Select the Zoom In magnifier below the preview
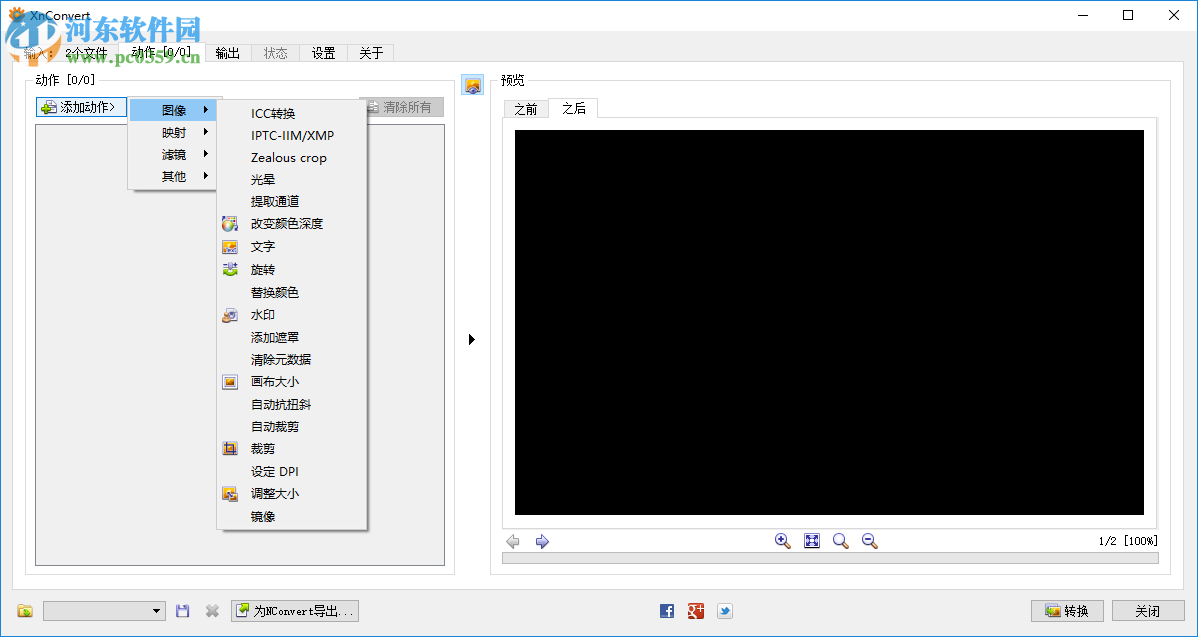 click(x=782, y=540)
